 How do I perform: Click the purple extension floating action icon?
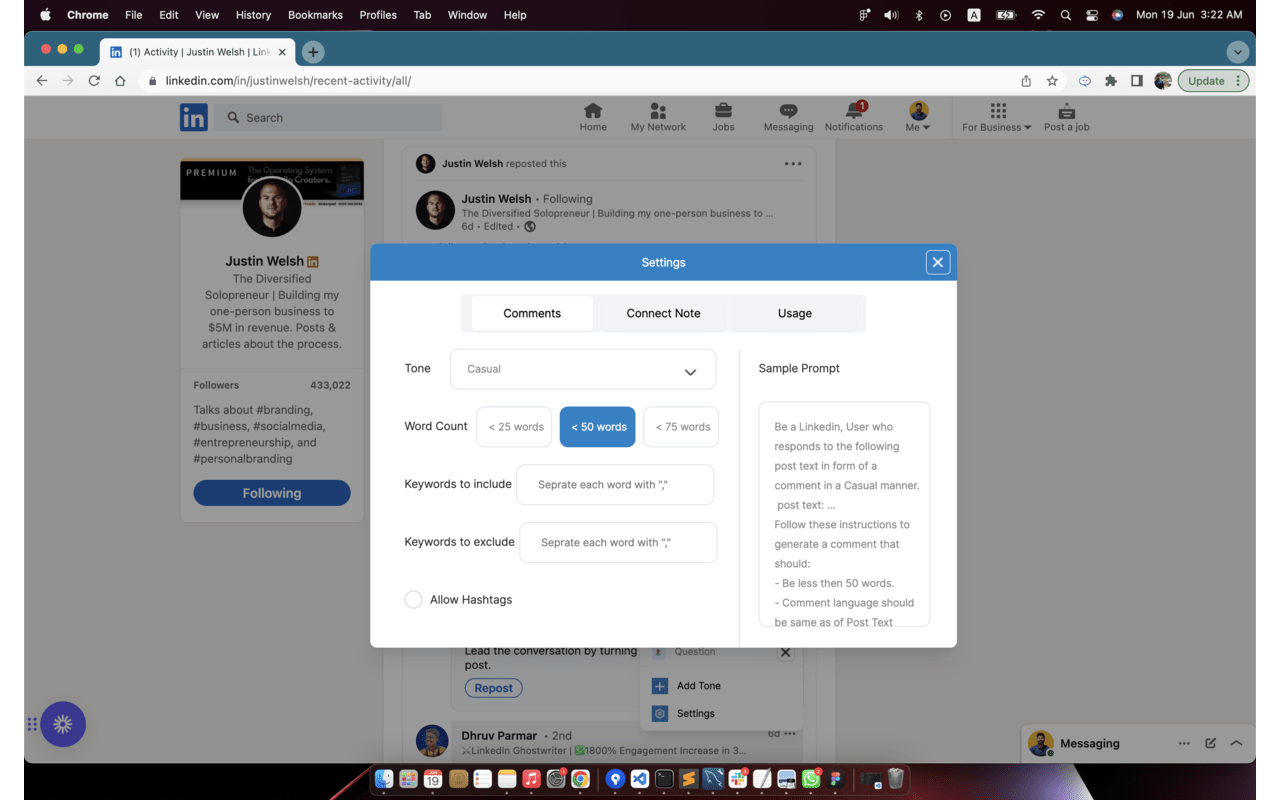click(x=64, y=724)
